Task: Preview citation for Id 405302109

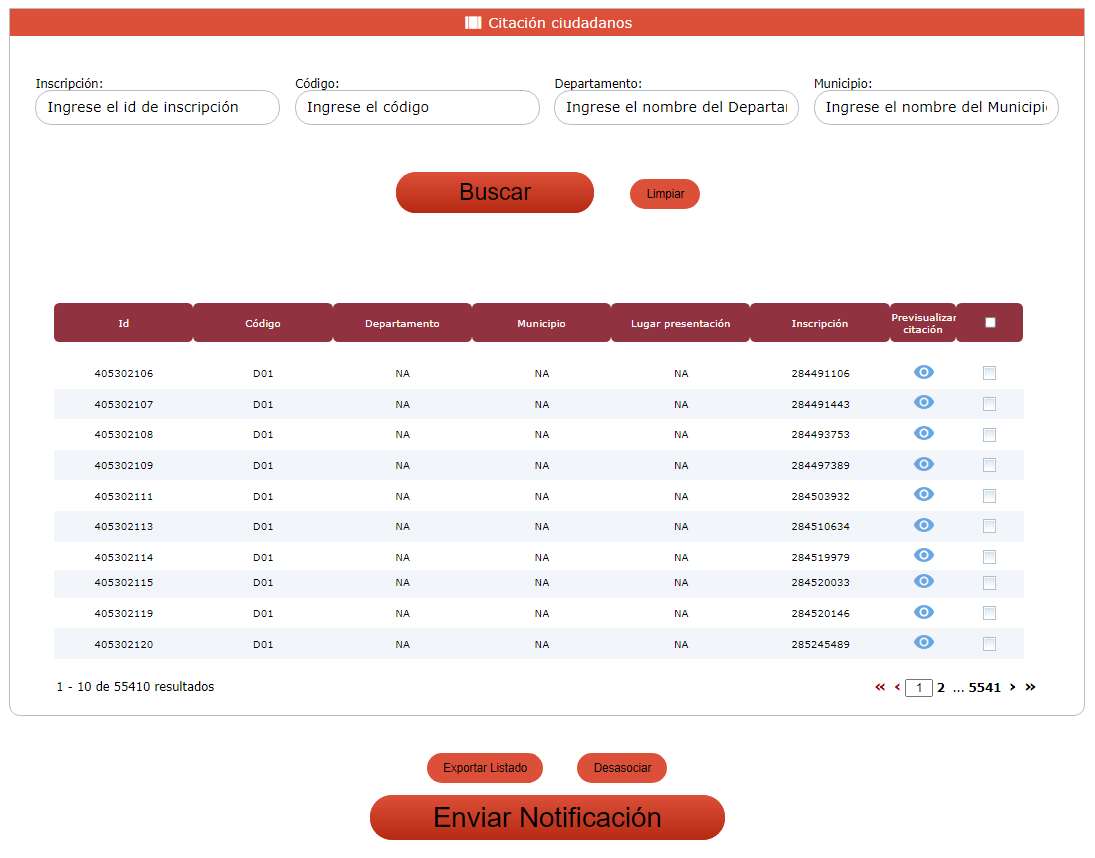Action: click(924, 464)
